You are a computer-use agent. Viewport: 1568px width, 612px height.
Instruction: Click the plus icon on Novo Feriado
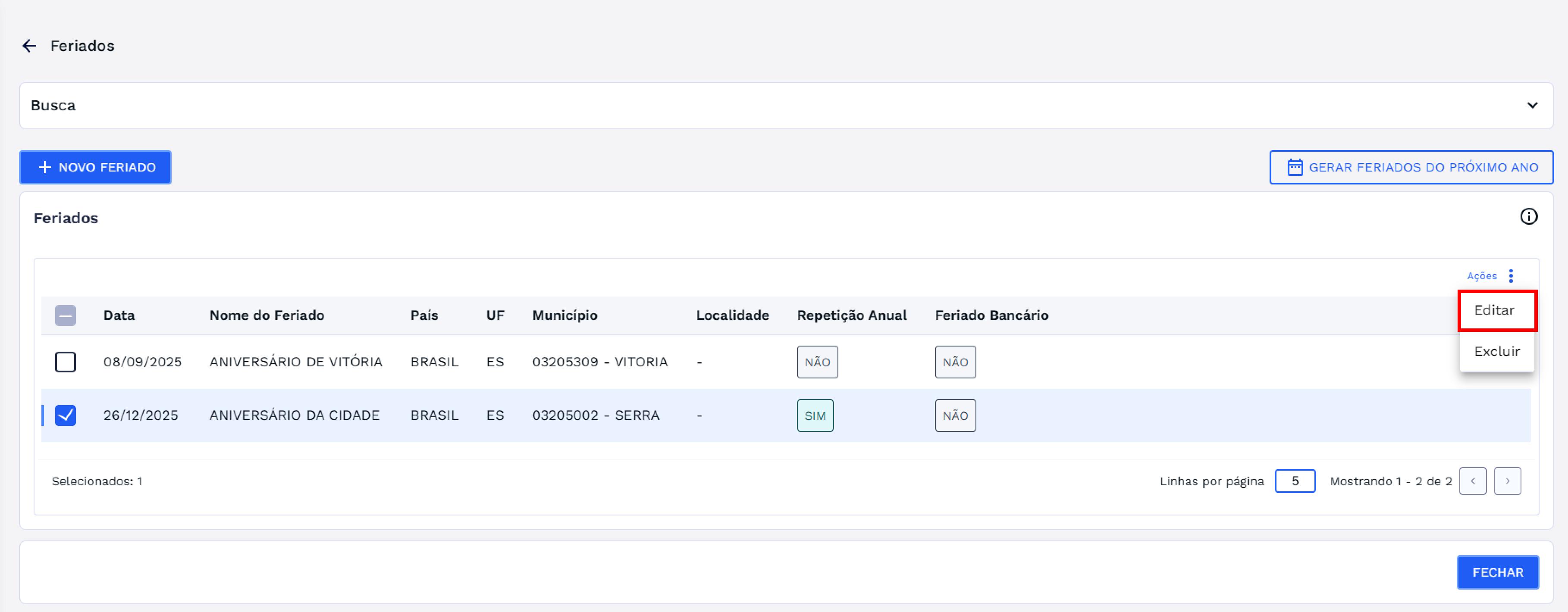44,167
